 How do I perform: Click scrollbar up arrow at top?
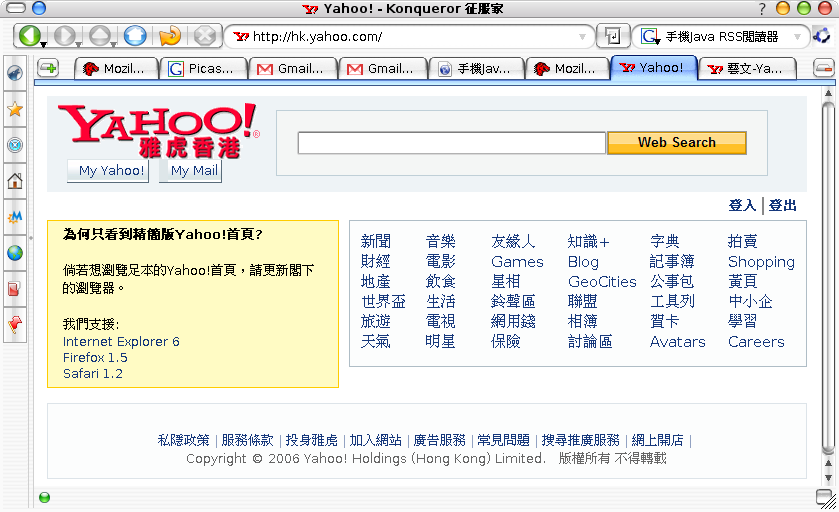tap(828, 93)
